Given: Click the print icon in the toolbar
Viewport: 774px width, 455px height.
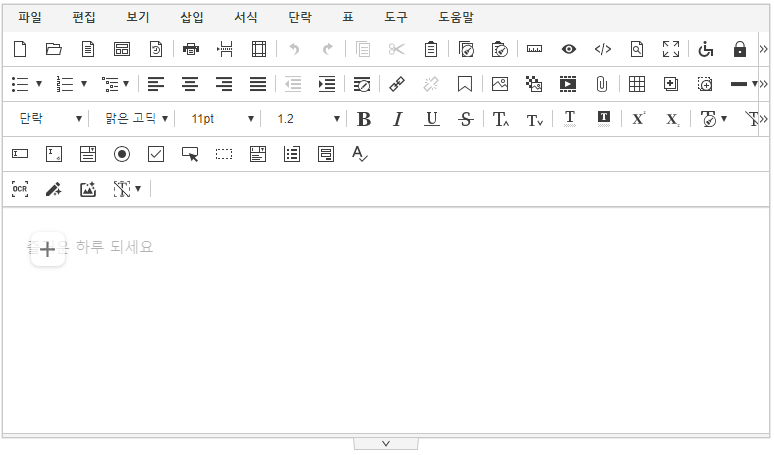Looking at the screenshot, I should click(x=191, y=49).
